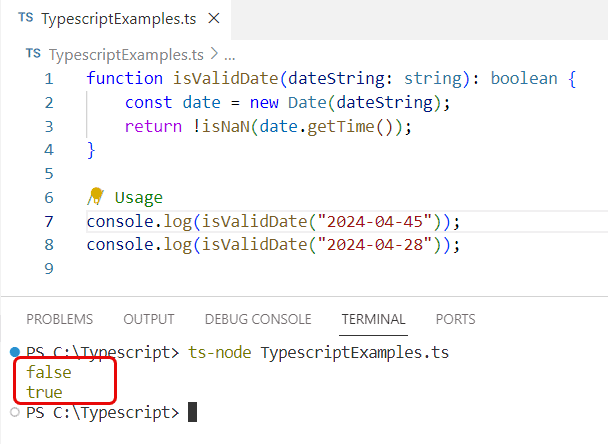Click 'console' on line 8
This screenshot has height=444, width=608.
point(120,245)
